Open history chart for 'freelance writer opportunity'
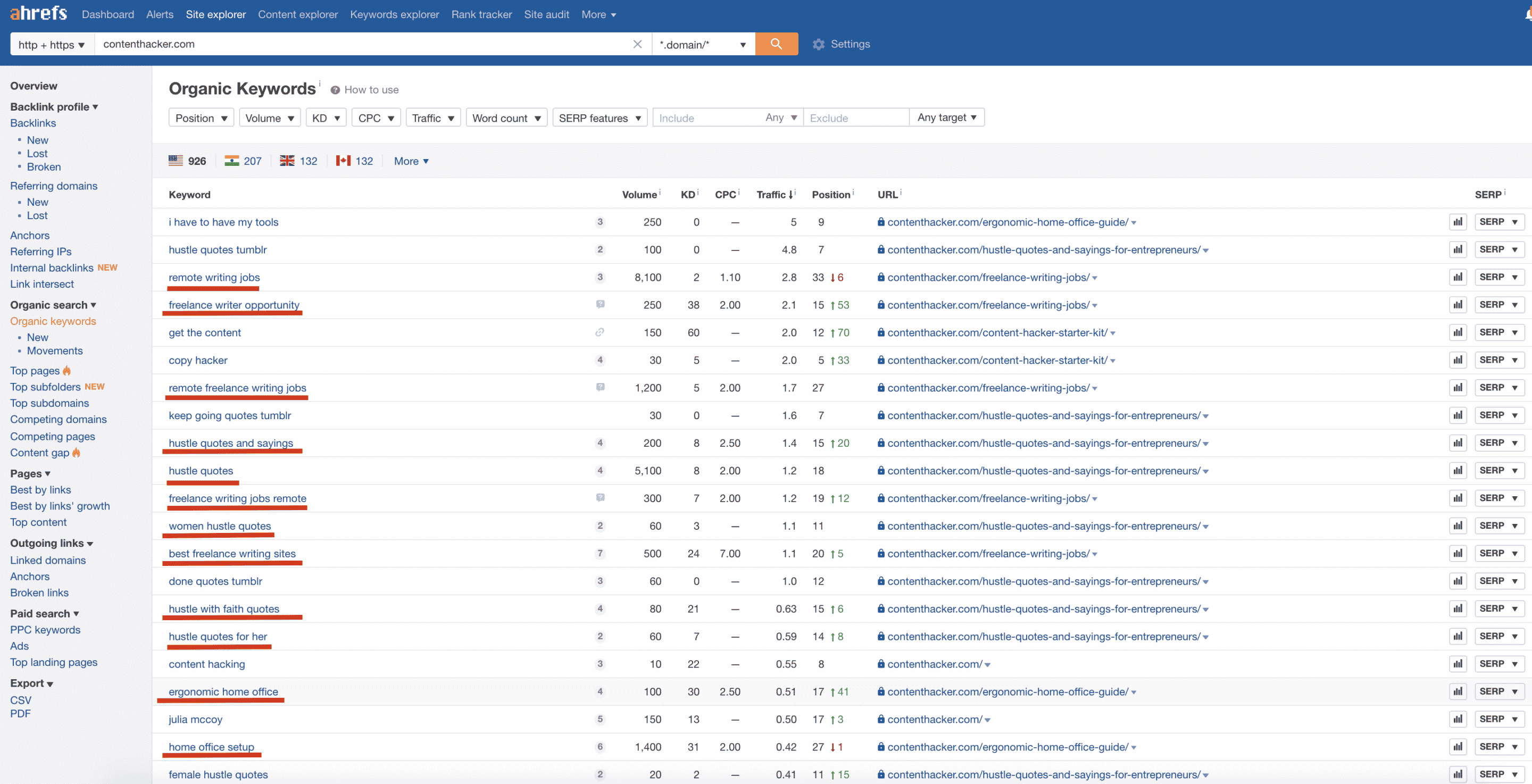 pos(1457,305)
